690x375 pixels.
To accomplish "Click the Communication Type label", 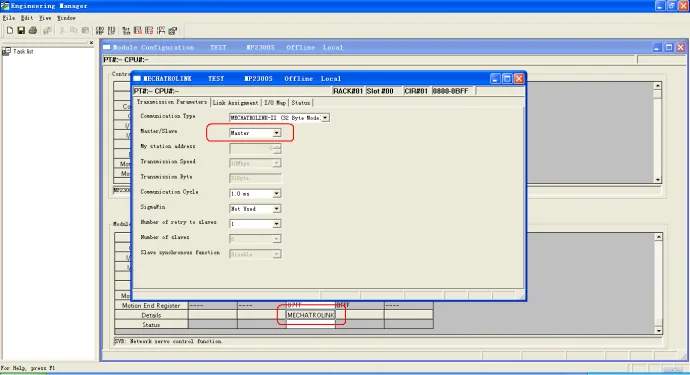I will tap(168, 116).
